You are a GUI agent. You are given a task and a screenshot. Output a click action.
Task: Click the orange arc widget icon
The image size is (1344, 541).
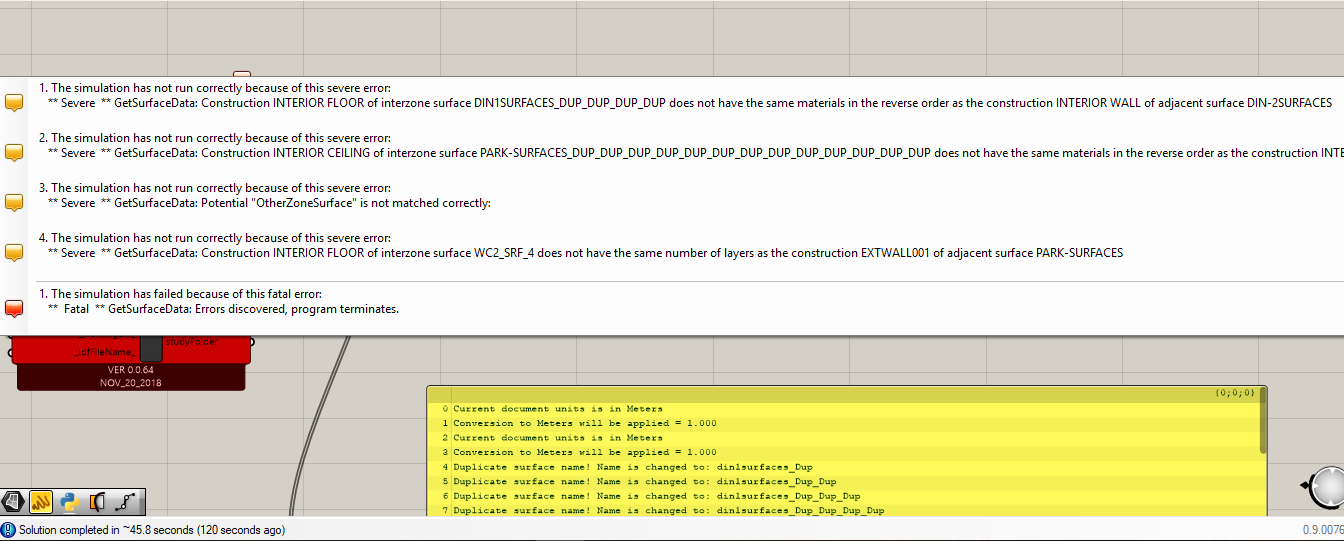(x=97, y=501)
